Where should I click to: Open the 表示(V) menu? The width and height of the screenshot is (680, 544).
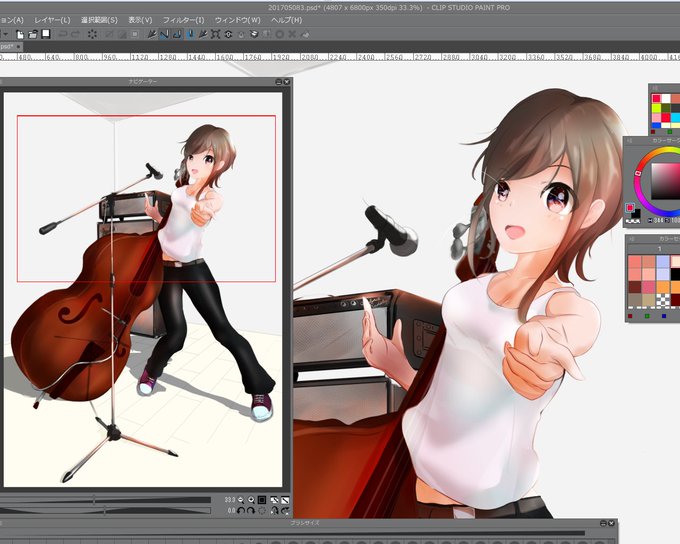140,20
